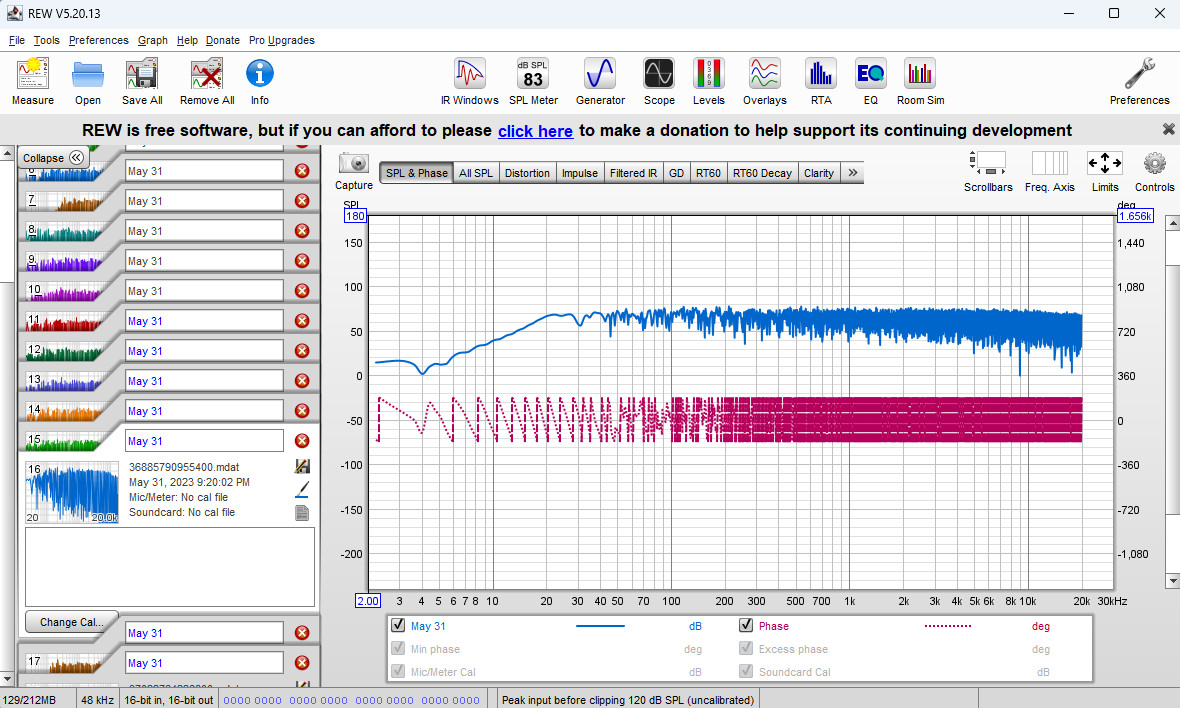
Task: Click the notes page icon for measurement 16
Action: click(302, 513)
